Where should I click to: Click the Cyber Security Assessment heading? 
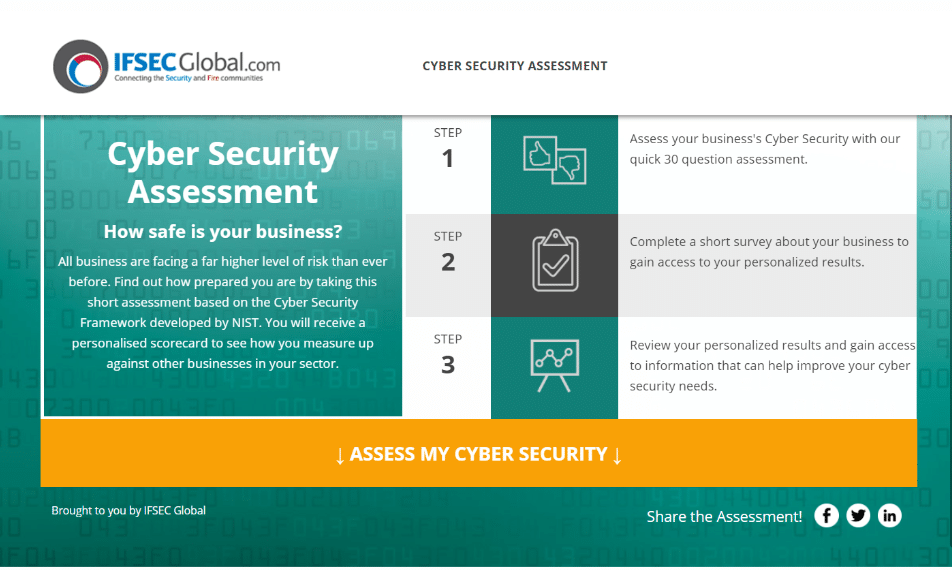tap(223, 172)
